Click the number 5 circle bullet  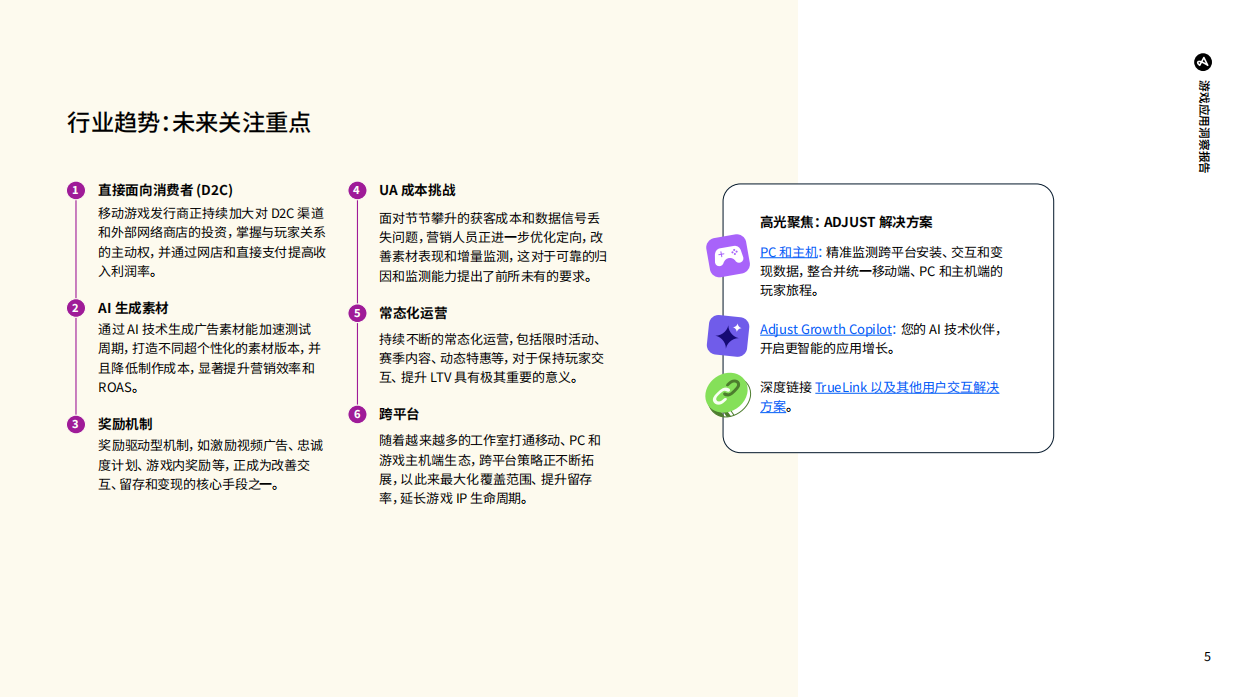click(x=357, y=313)
